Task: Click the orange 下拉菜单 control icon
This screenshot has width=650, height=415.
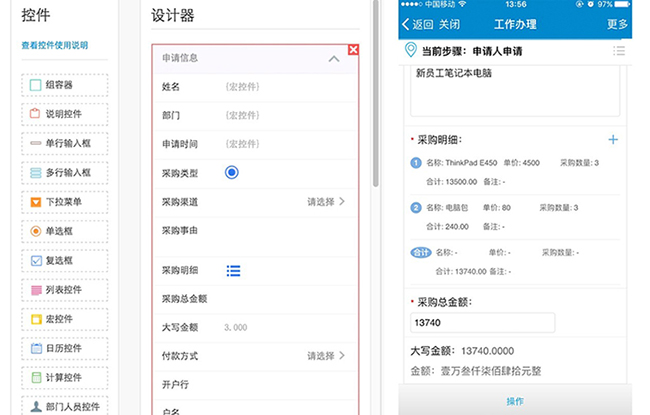Action: 36,202
